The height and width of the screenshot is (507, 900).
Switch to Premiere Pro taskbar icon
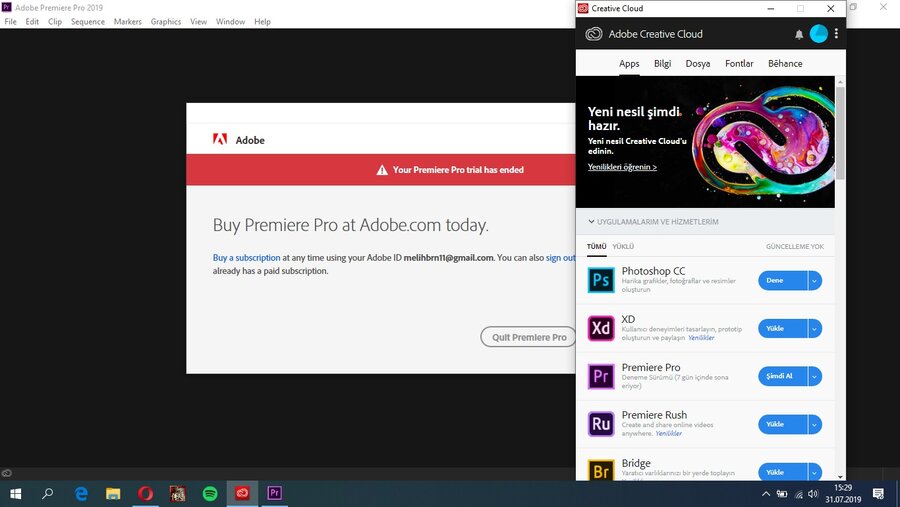click(274, 494)
